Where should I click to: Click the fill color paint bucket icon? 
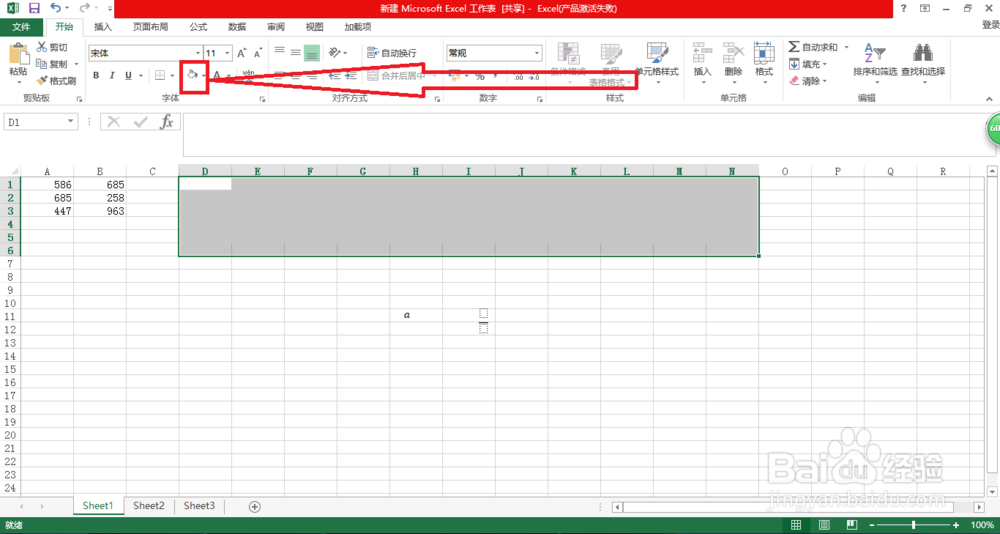pyautogui.click(x=192, y=75)
